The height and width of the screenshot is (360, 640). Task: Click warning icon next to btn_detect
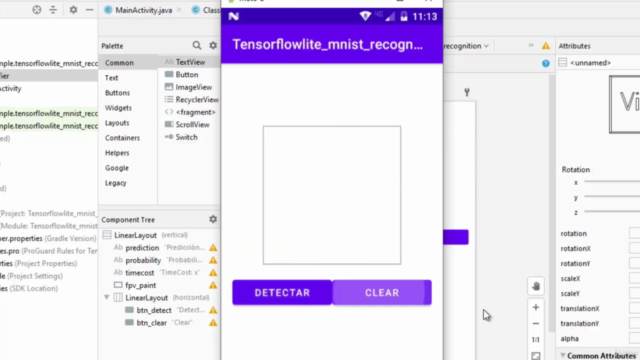point(213,310)
